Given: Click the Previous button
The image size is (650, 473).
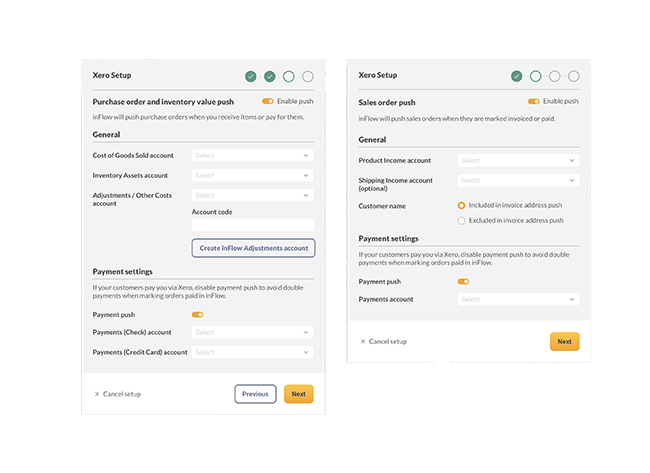Looking at the screenshot, I should click(255, 394).
